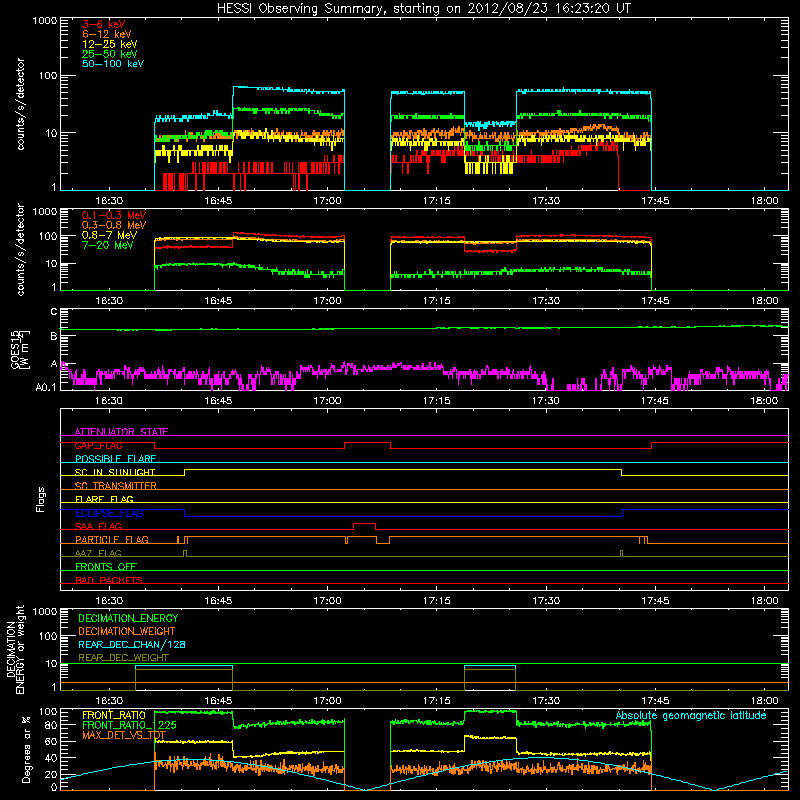Click the FLARE_FLAG label

[x=104, y=499]
